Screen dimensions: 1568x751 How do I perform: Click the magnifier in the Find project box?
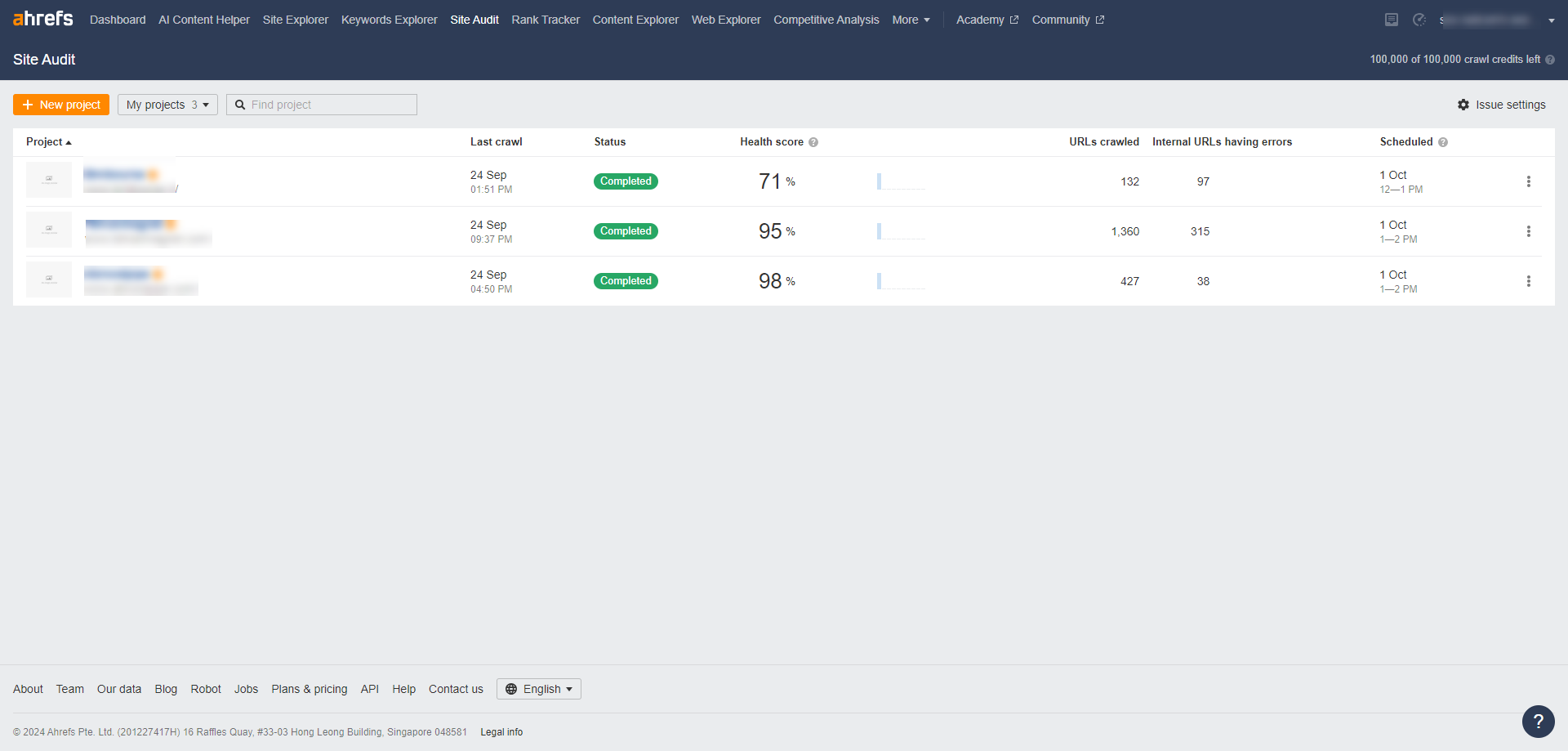coord(240,105)
